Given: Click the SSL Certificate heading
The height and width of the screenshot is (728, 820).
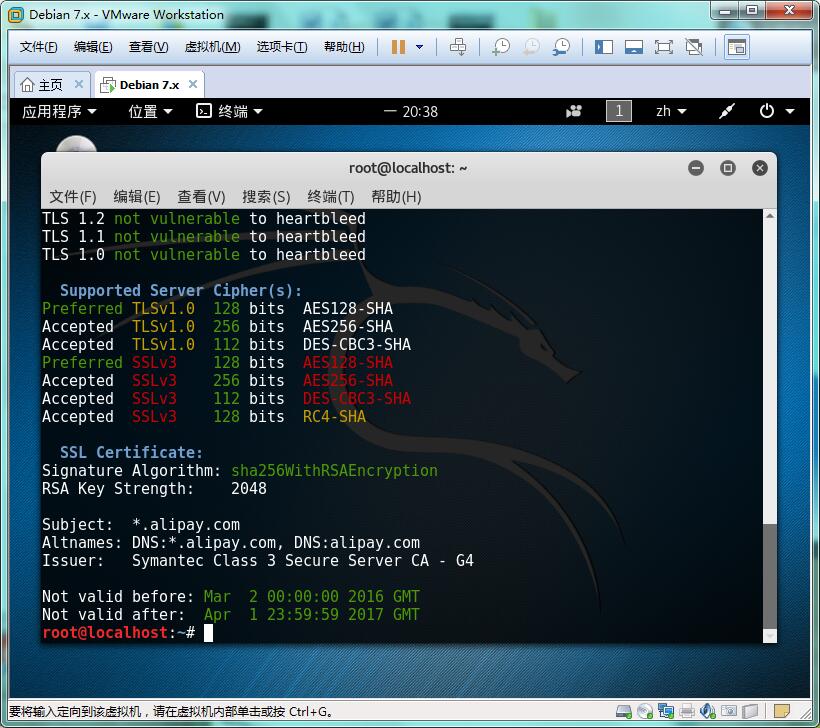Looking at the screenshot, I should coord(131,452).
